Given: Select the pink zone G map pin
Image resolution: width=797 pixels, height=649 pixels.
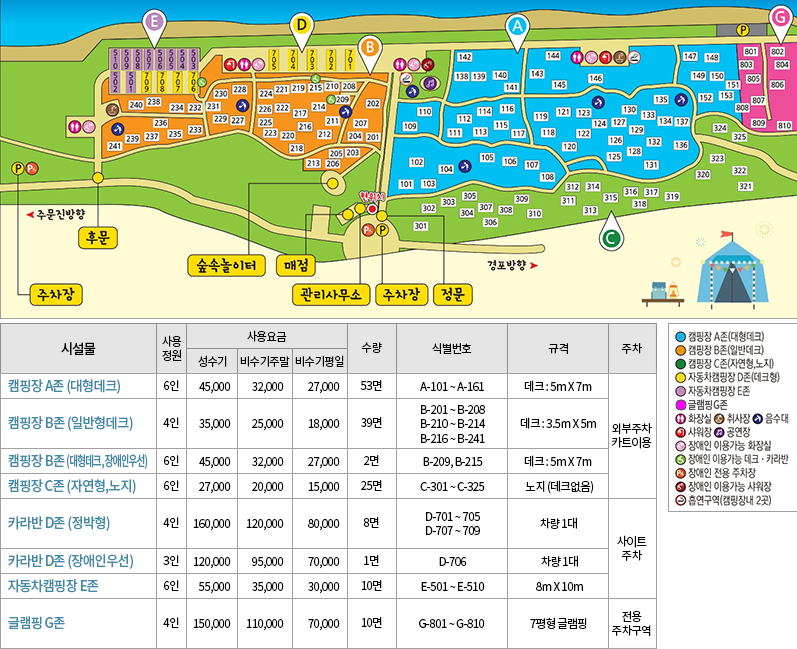Looking at the screenshot, I should tap(781, 17).
